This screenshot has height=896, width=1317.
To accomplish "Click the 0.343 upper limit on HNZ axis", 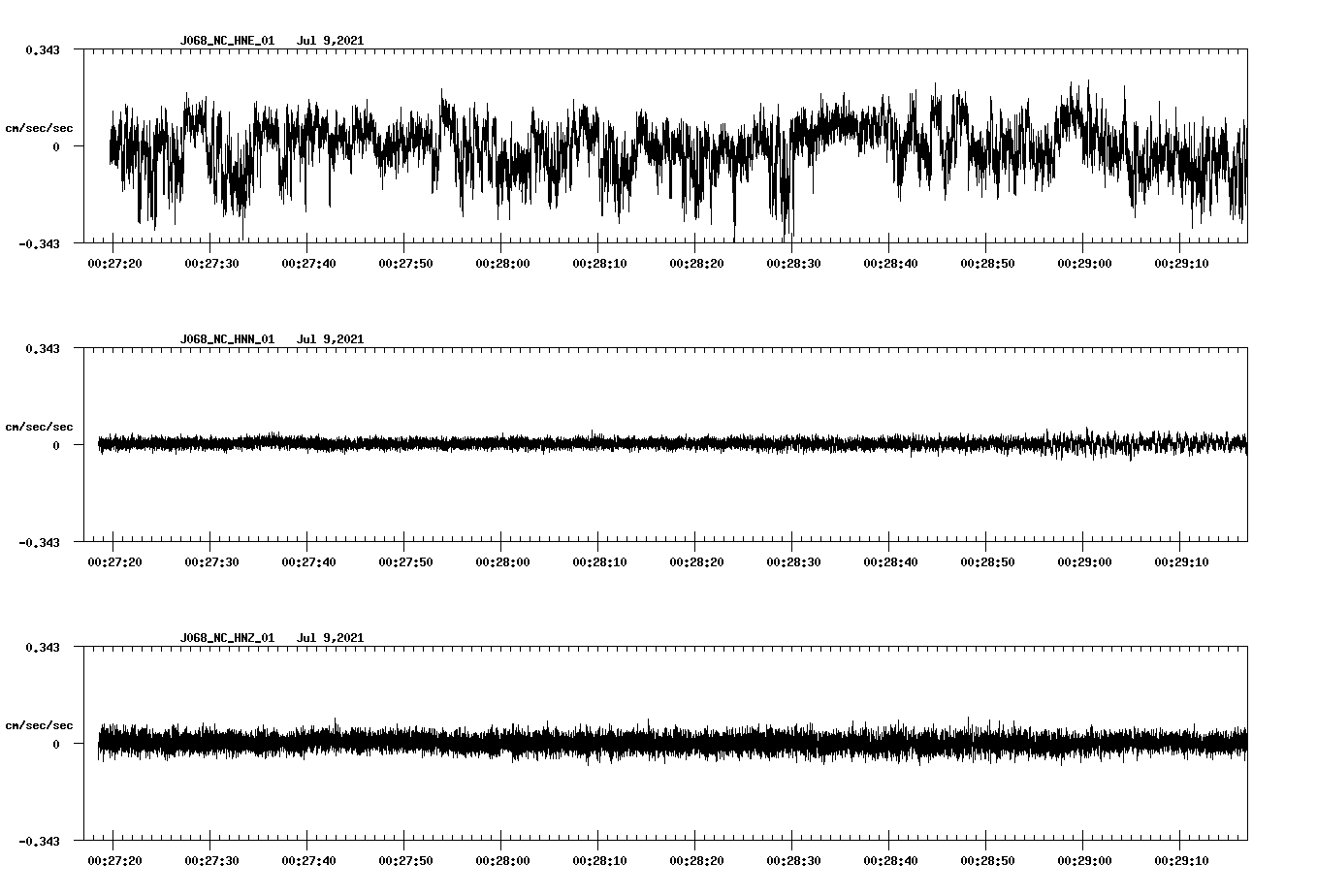I will click(43, 647).
